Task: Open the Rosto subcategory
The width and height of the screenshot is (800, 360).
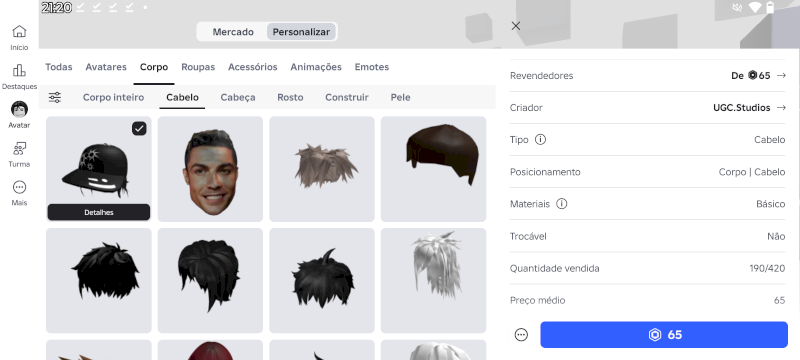Action: [x=290, y=97]
